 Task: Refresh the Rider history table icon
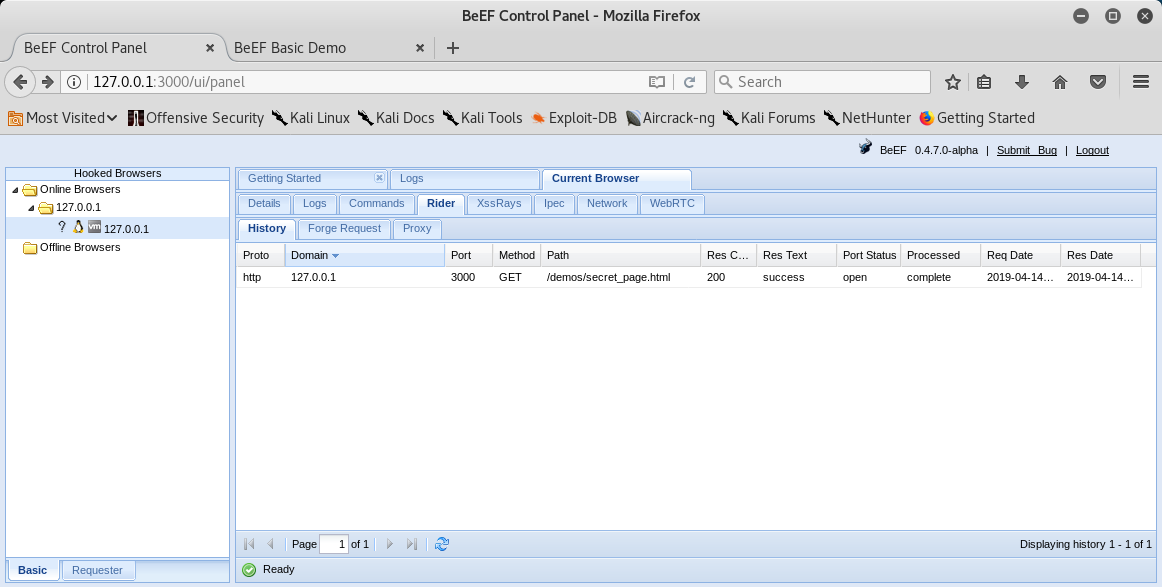(442, 544)
